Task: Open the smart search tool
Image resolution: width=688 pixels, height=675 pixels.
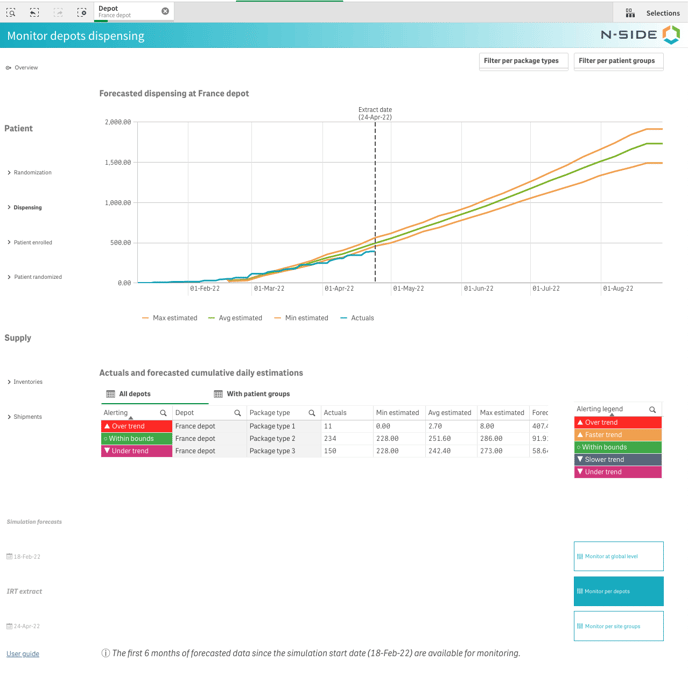Action: 11,12
